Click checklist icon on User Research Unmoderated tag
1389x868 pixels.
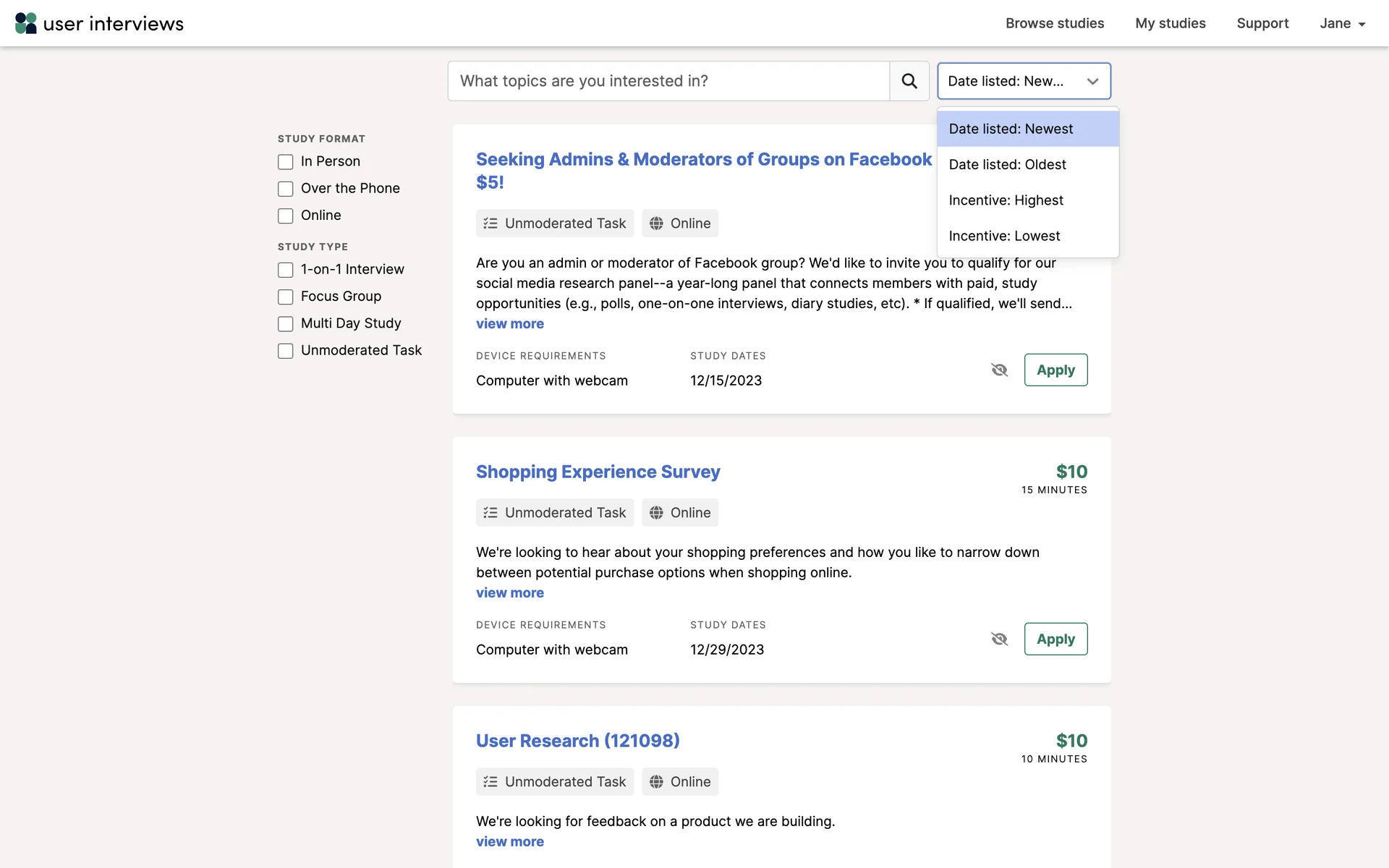pos(490,782)
